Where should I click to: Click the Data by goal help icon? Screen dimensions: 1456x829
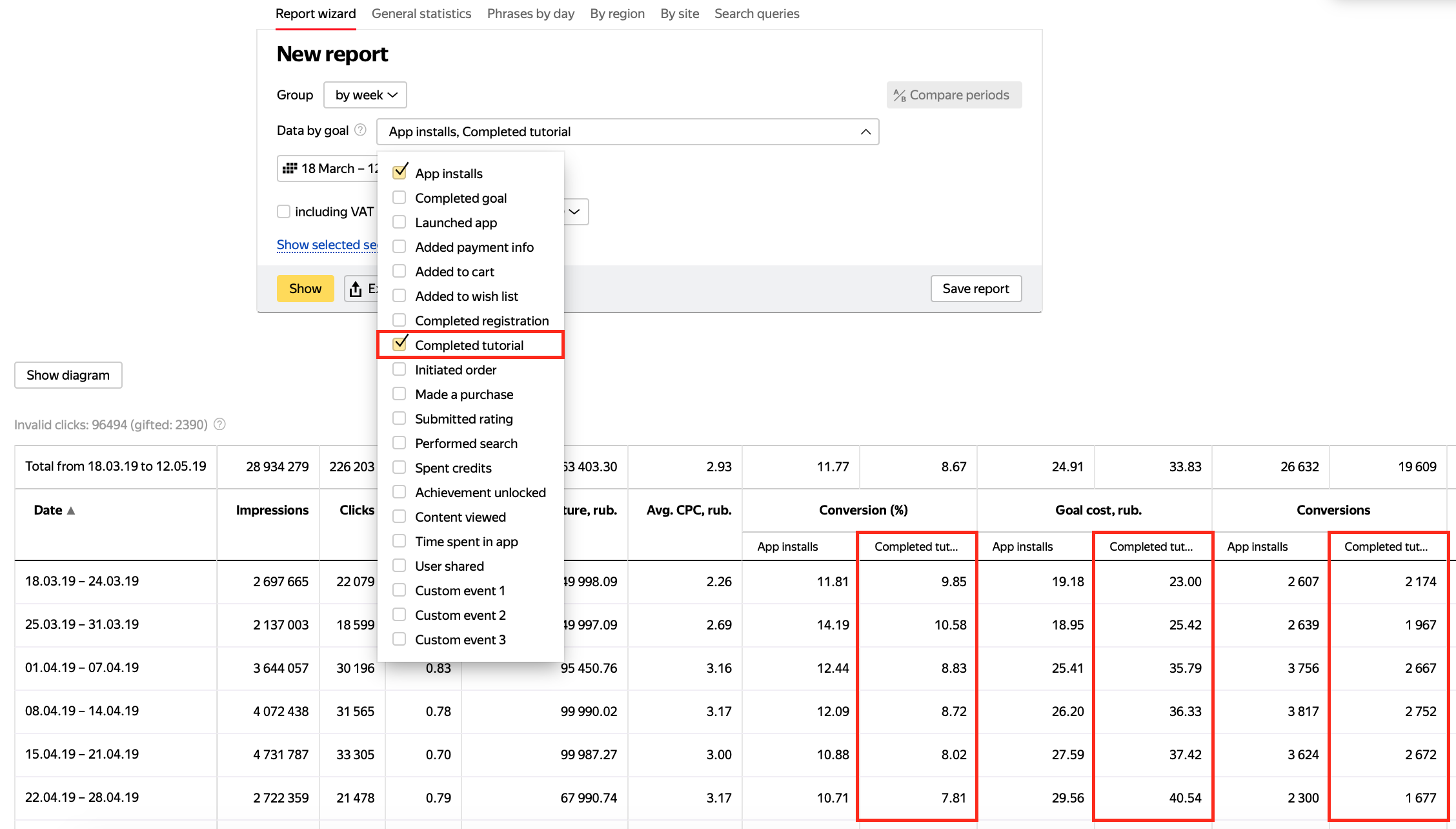tap(360, 130)
